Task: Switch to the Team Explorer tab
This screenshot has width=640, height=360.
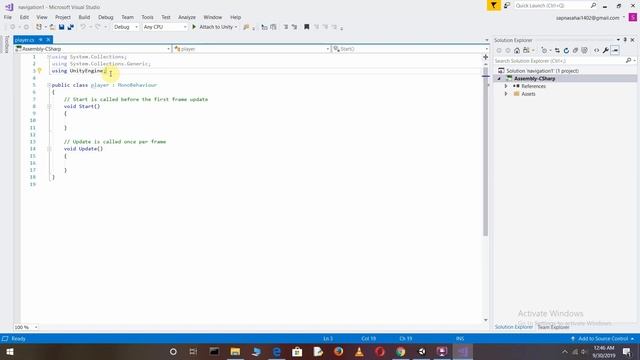Action: pos(553,327)
